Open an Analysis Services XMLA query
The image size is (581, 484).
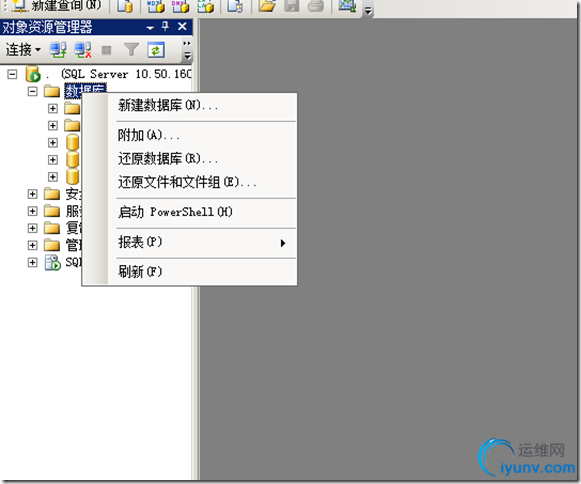[205, 6]
